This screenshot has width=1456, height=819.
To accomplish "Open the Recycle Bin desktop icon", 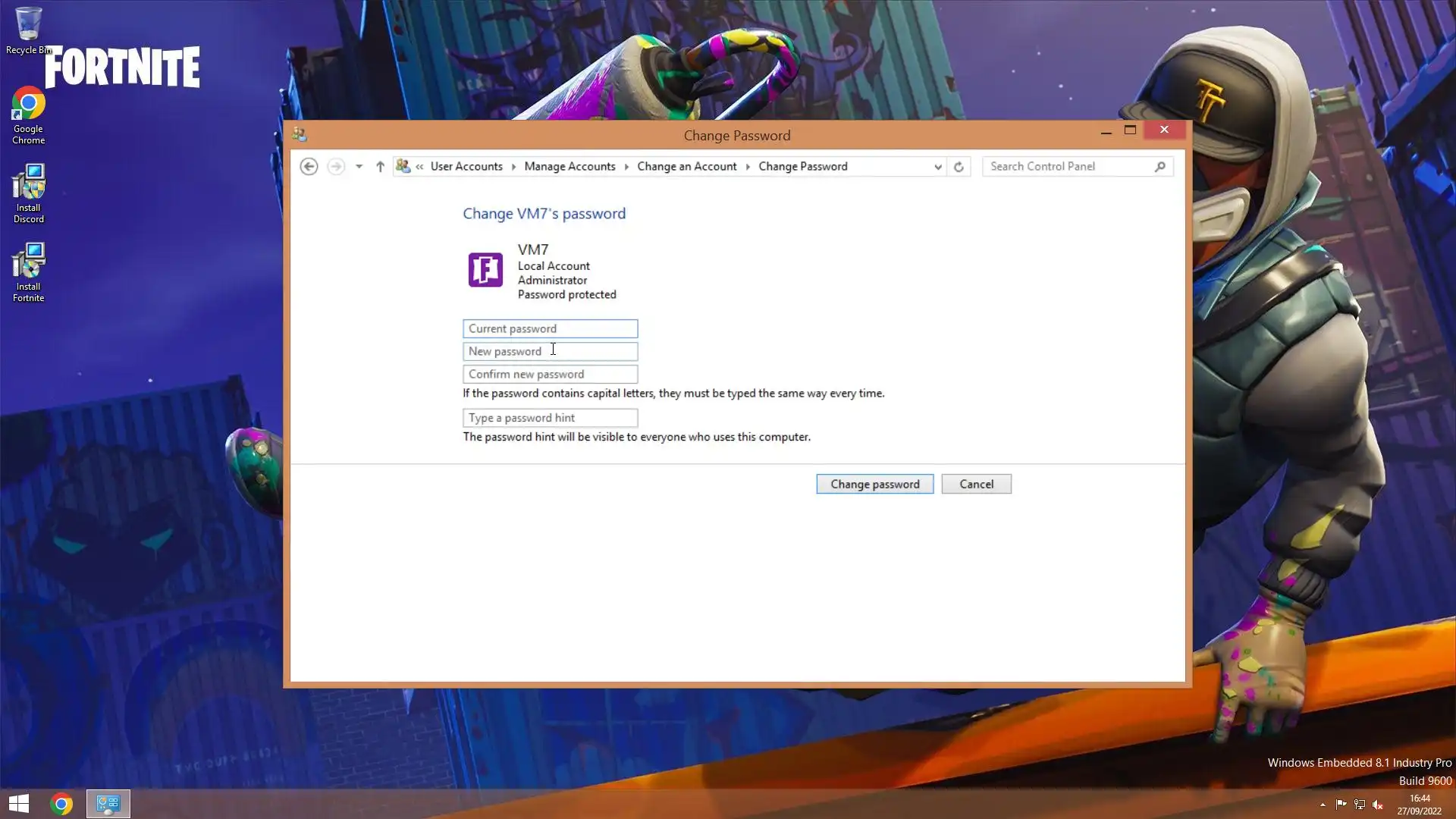I will pyautogui.click(x=28, y=25).
